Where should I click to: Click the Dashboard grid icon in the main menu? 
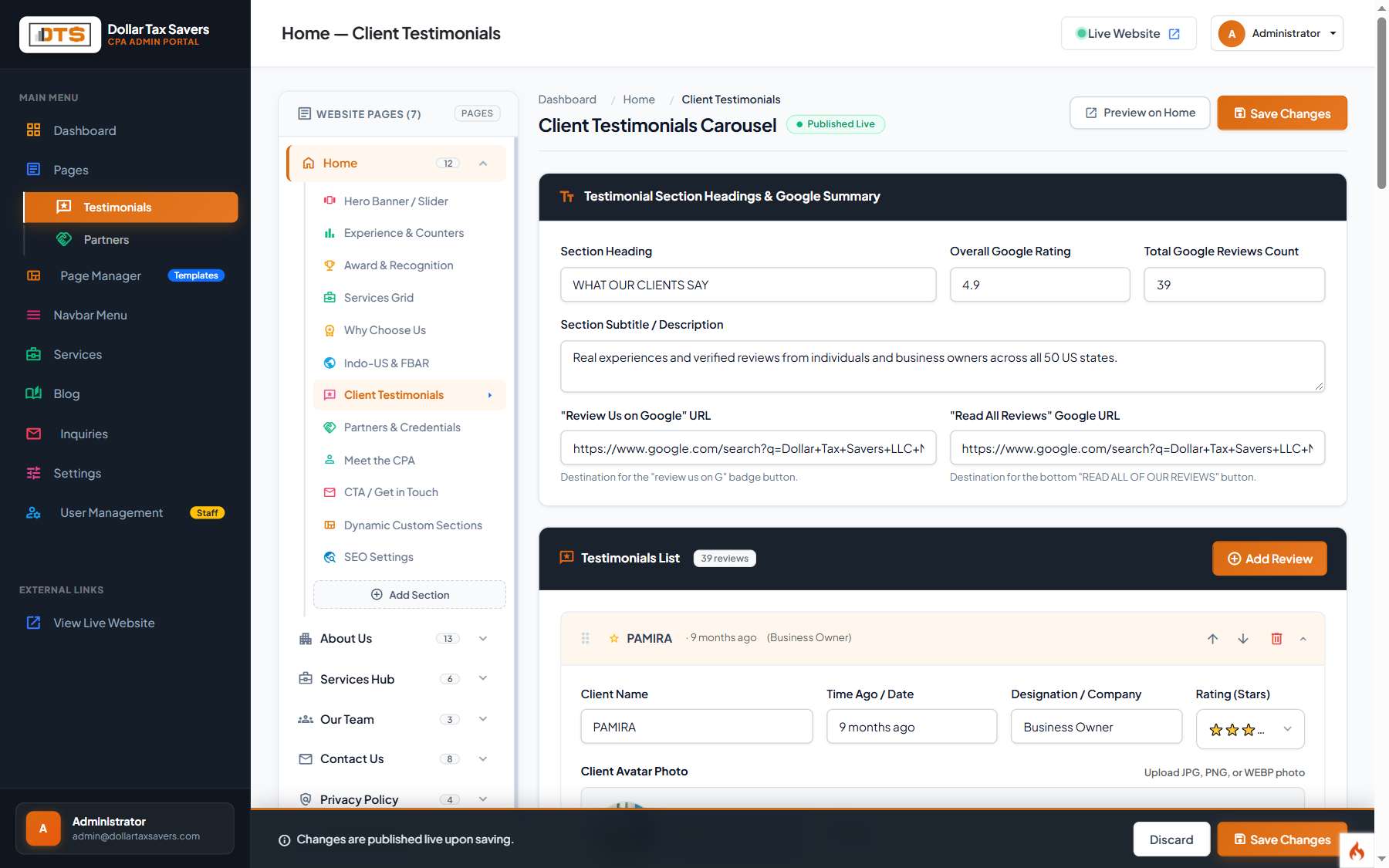coord(33,130)
